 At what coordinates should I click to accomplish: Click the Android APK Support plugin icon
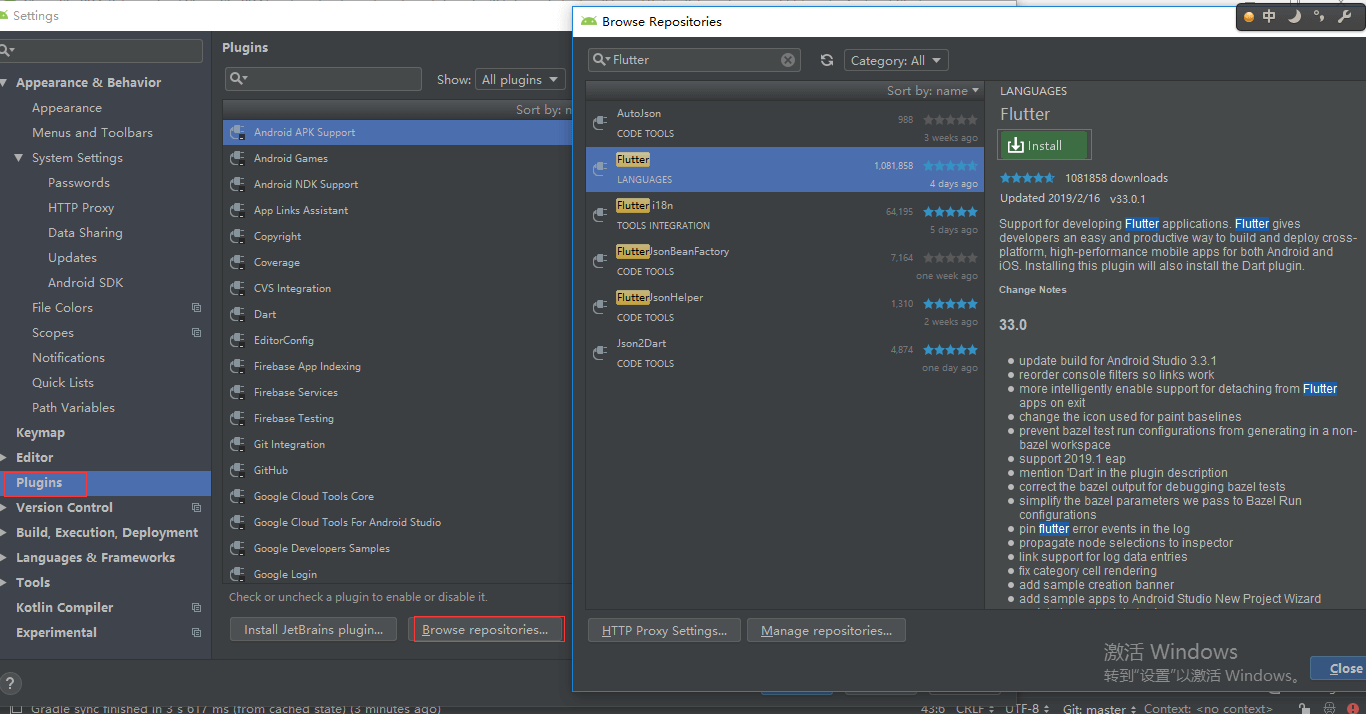(238, 132)
